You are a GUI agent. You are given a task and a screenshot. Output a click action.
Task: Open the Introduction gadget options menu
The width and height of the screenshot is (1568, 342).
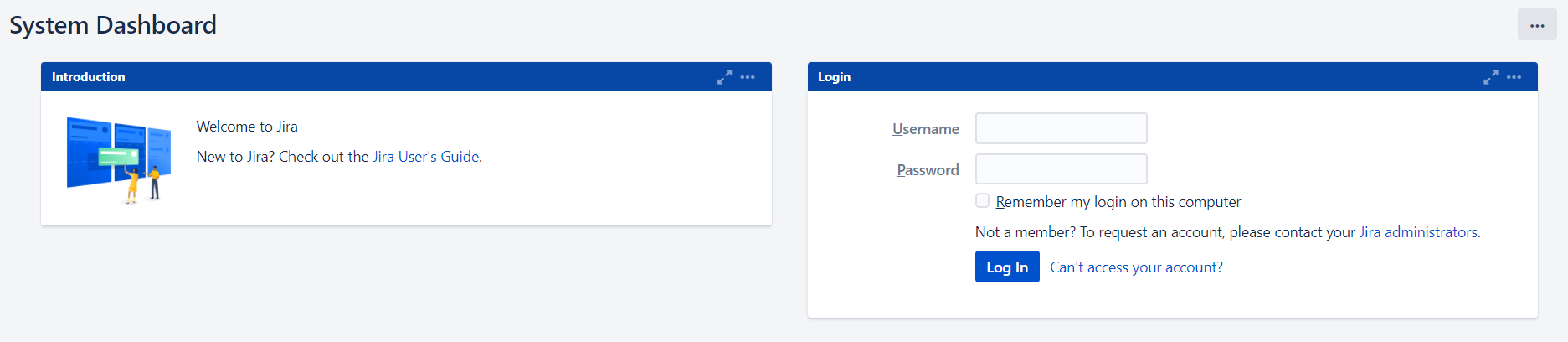click(x=748, y=77)
